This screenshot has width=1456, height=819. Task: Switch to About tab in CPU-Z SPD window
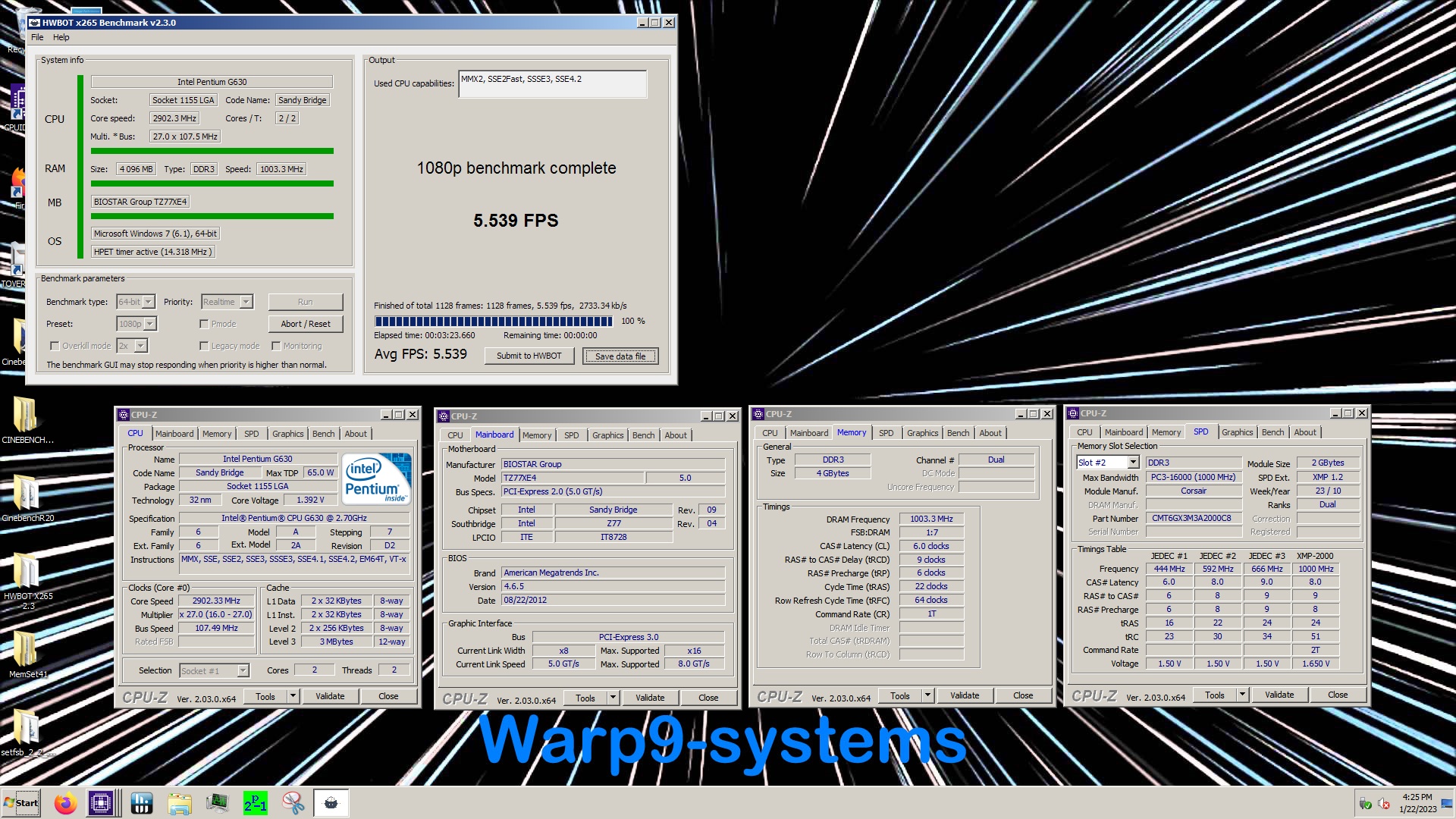tap(1305, 432)
